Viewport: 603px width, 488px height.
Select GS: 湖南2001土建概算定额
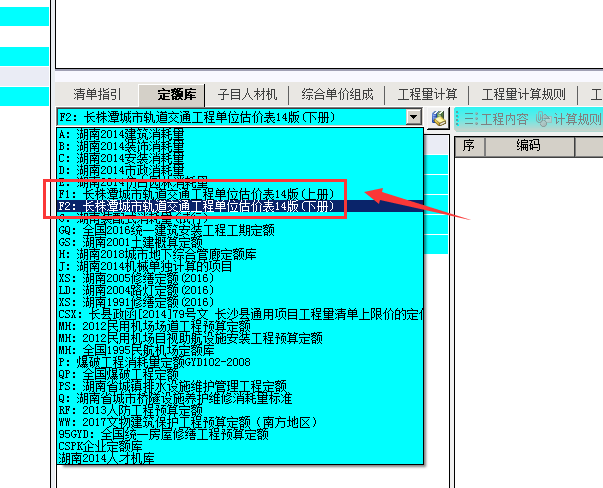point(240,242)
